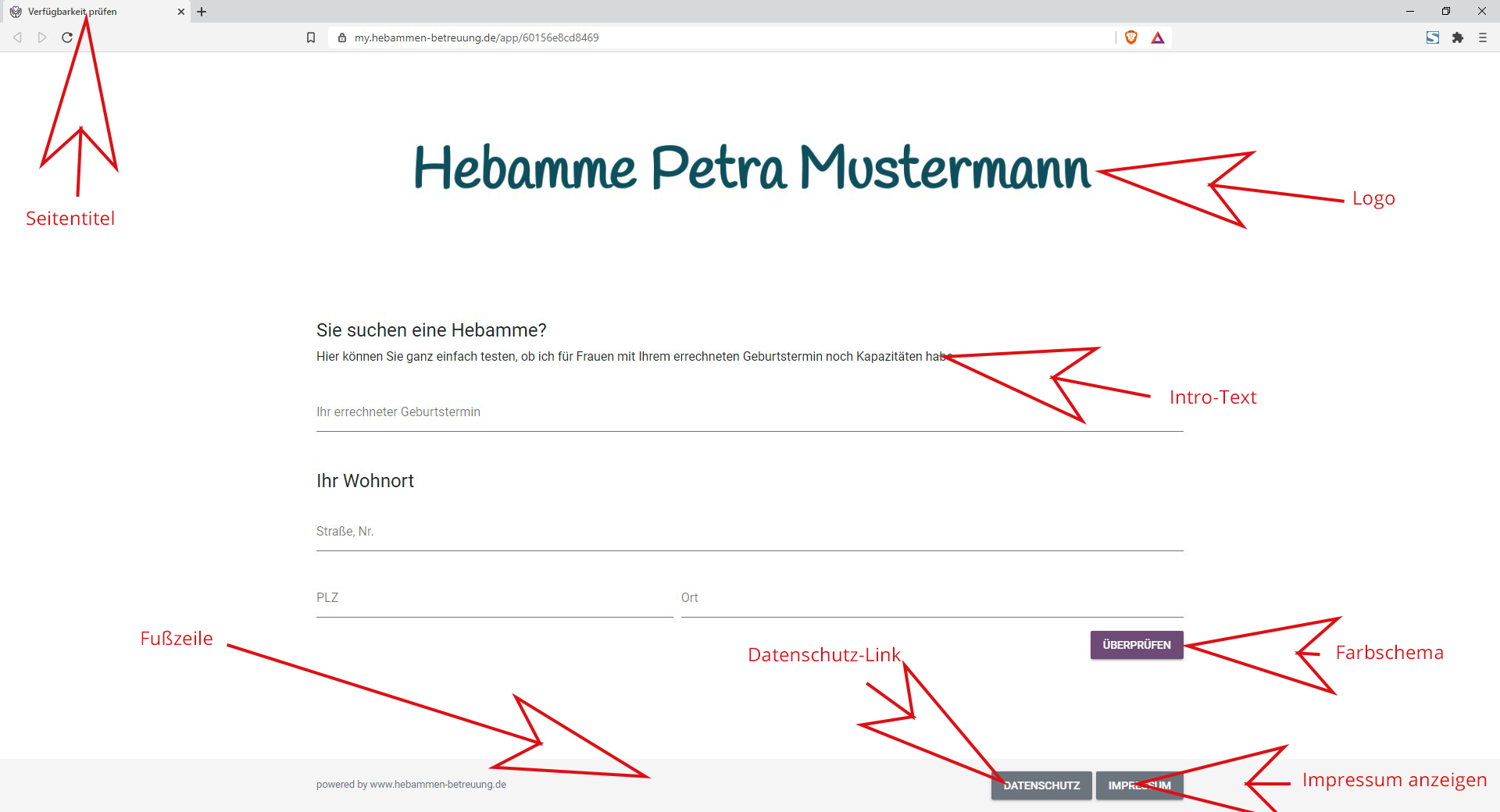
Task: Open site info via the padlock icon
Action: coord(342,37)
